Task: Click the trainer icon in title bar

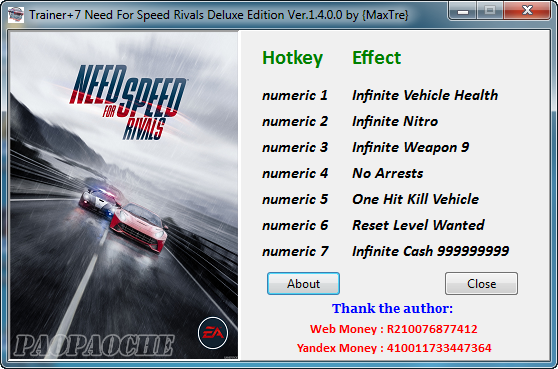Action: [x=16, y=15]
